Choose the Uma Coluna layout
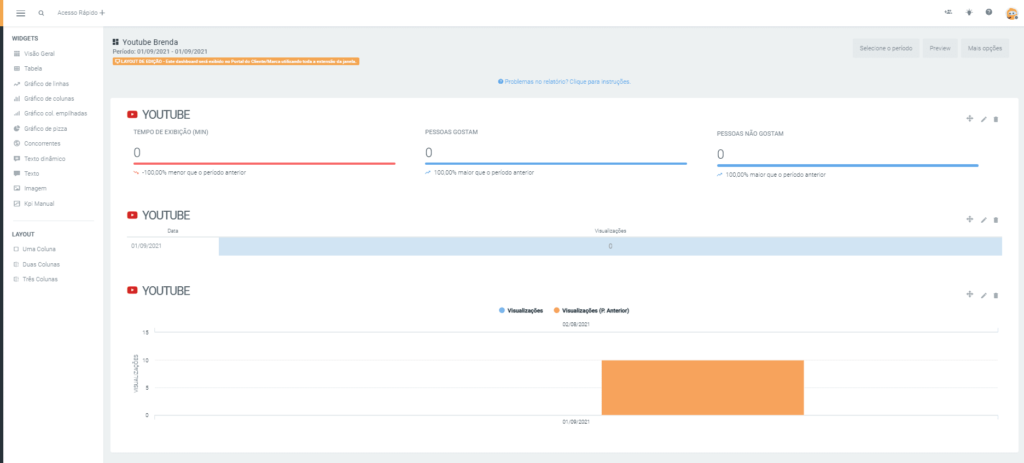Image resolution: width=1024 pixels, height=463 pixels. tap(35, 249)
